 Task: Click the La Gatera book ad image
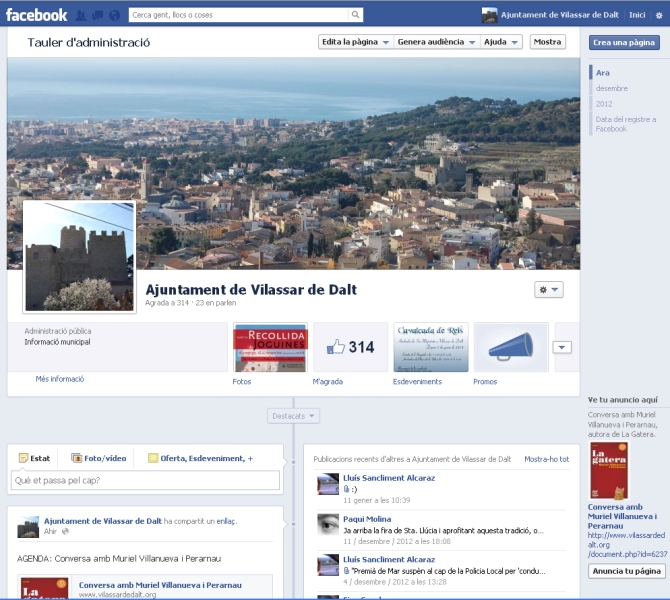click(609, 471)
